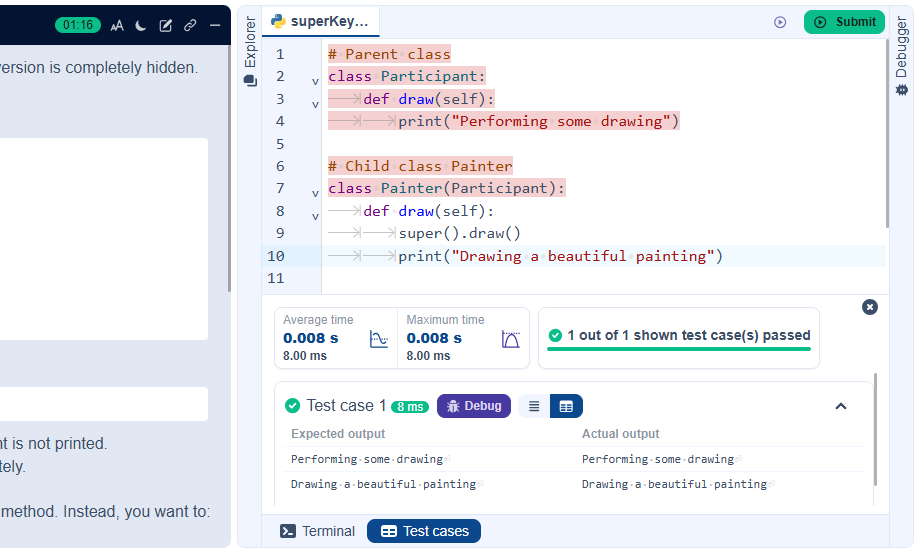Click the 01:16 timer badge

[x=78, y=25]
